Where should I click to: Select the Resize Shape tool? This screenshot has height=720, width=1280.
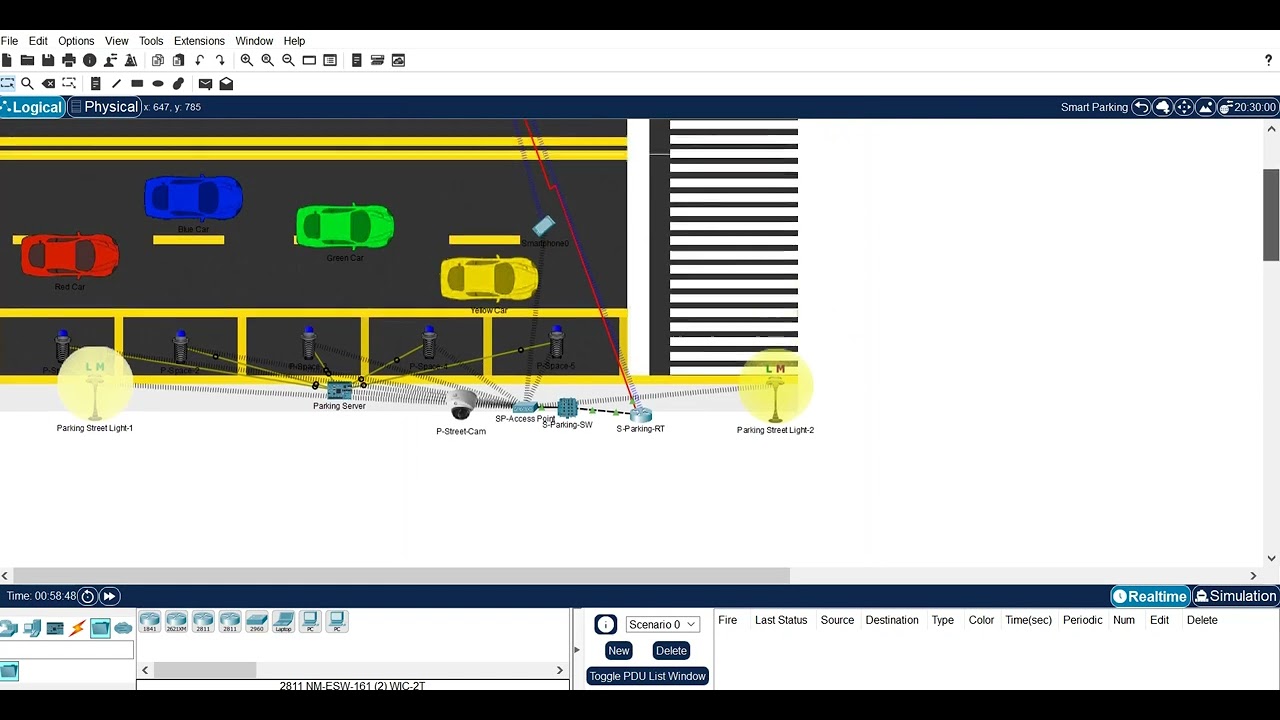(69, 84)
